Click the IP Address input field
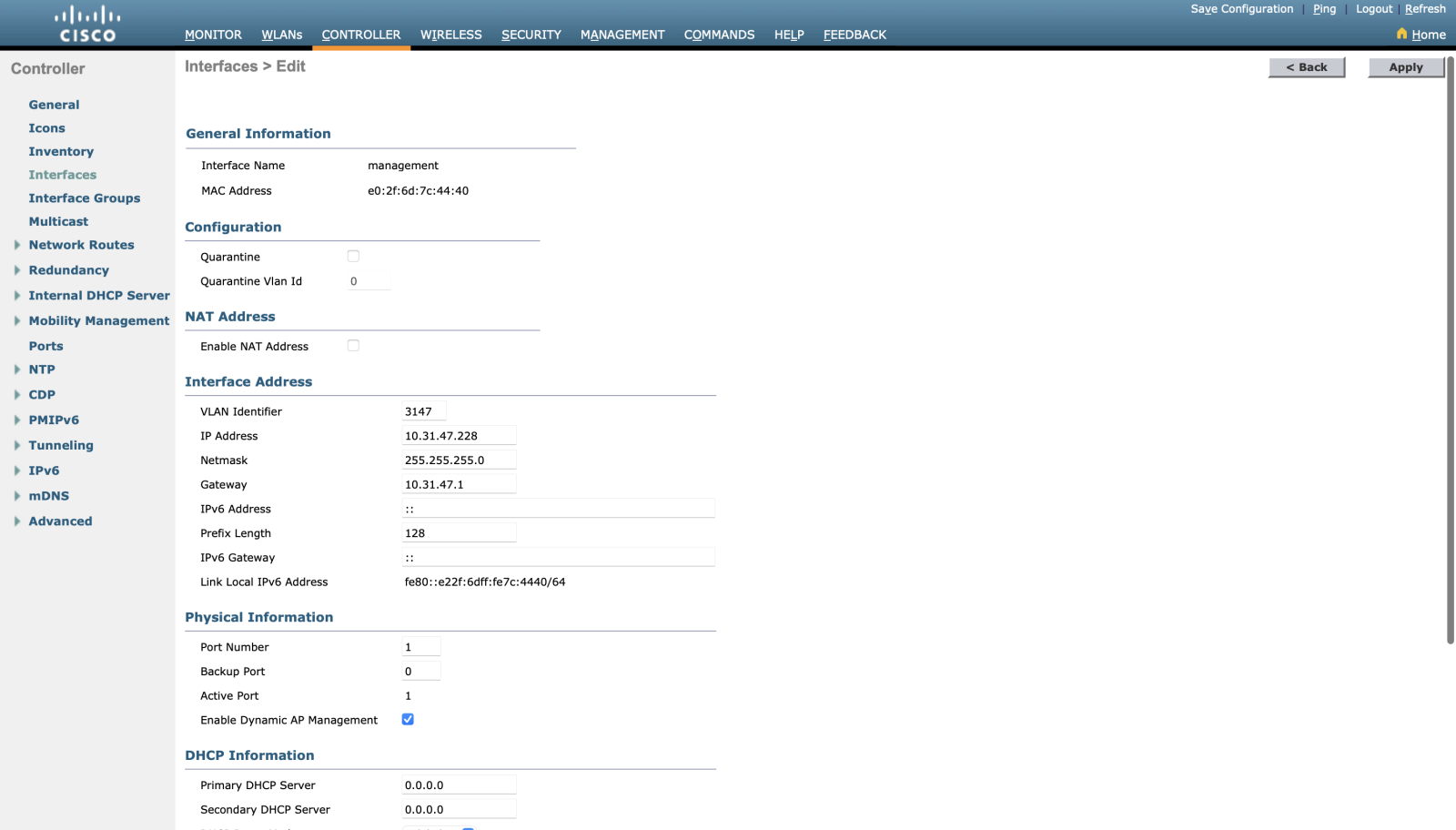Image resolution: width=1456 pixels, height=830 pixels. point(459,436)
